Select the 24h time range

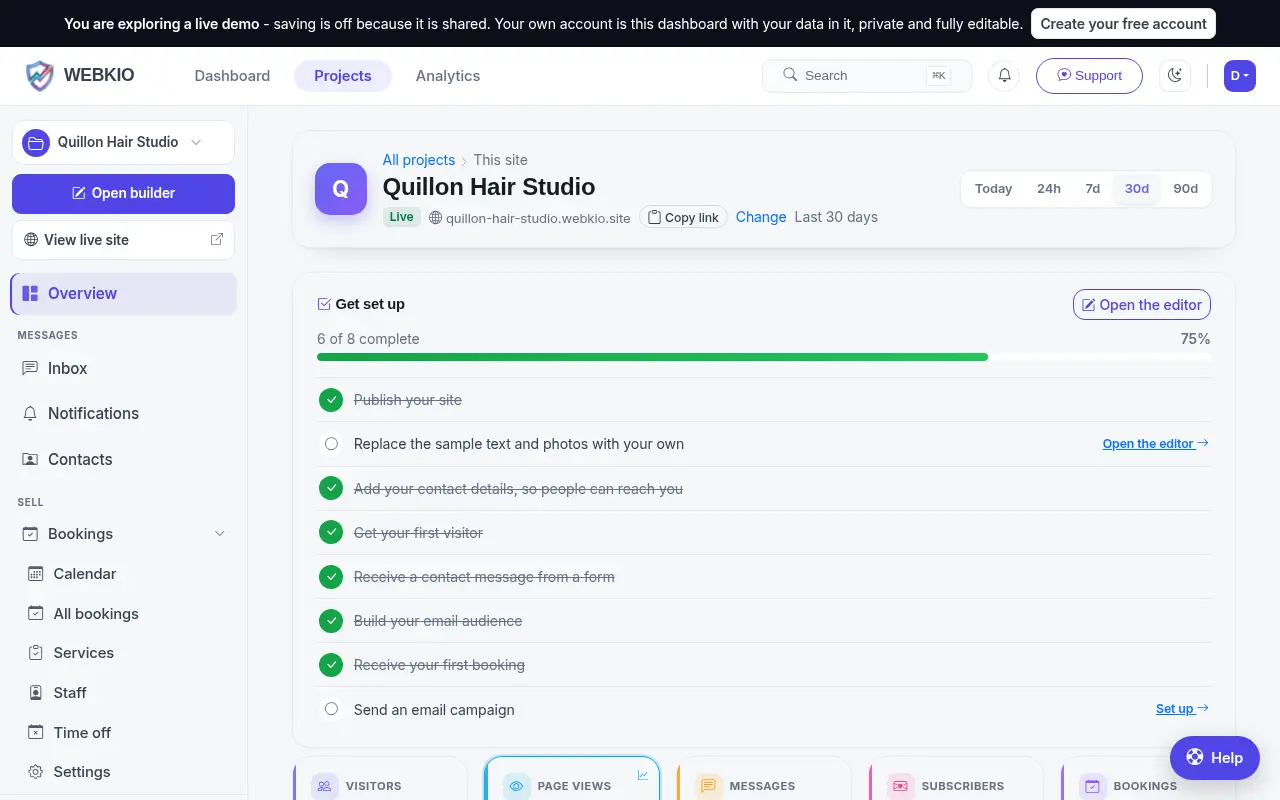tap(1049, 189)
